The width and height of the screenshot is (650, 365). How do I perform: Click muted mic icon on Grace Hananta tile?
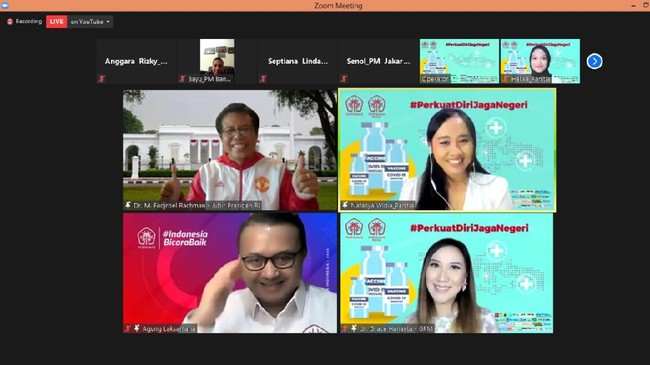345,328
